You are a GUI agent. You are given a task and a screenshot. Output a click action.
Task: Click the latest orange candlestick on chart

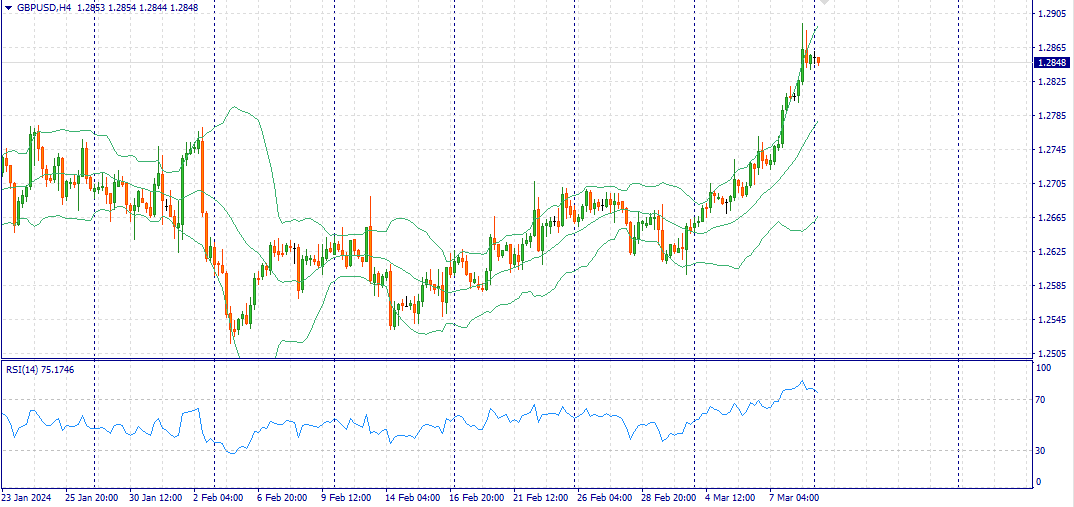click(x=818, y=61)
